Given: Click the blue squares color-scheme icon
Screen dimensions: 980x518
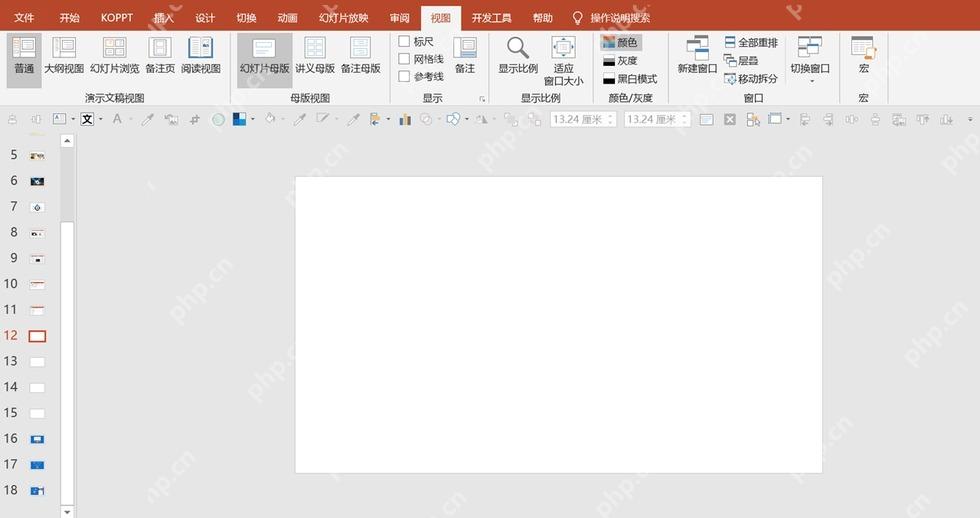Looking at the screenshot, I should coord(239,119).
